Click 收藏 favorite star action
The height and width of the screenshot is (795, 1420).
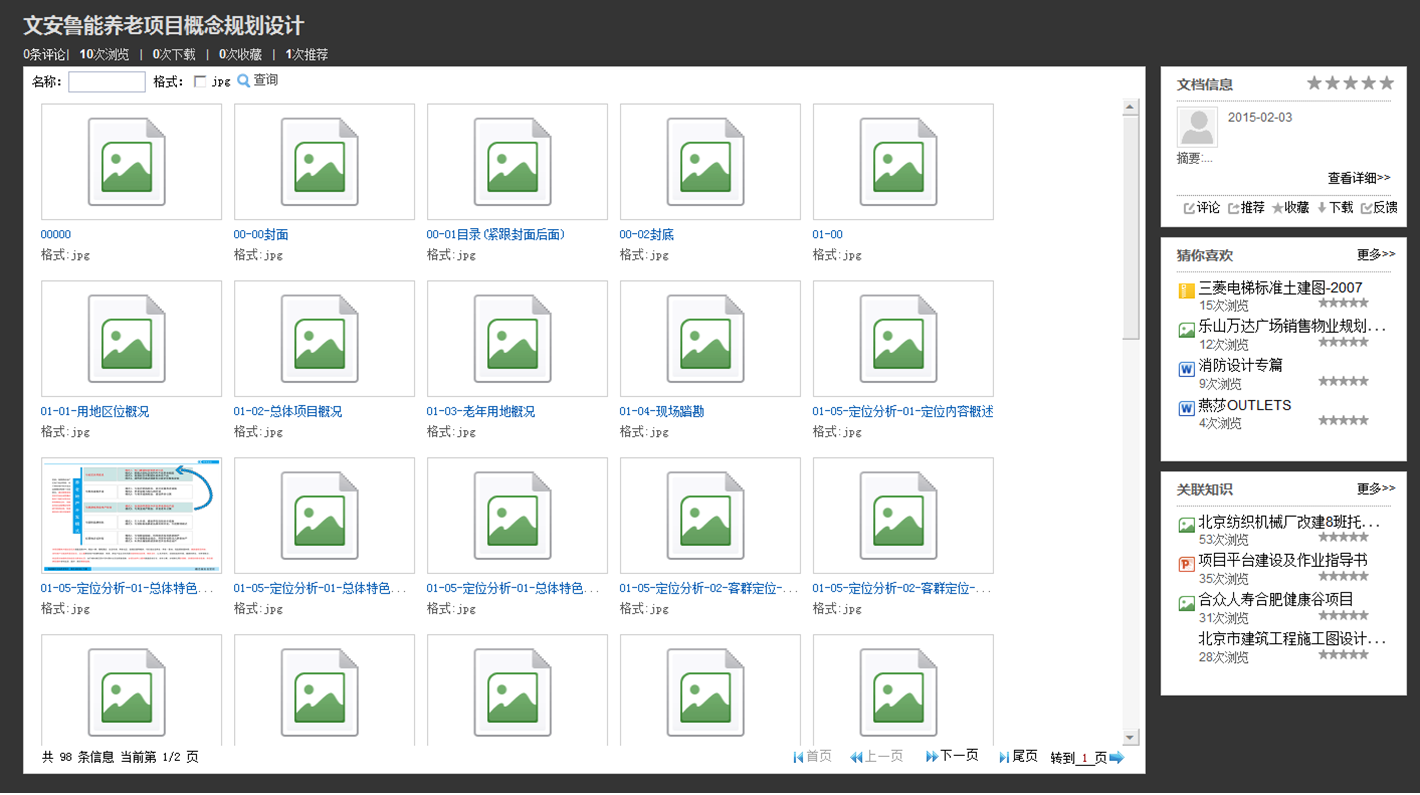1290,208
